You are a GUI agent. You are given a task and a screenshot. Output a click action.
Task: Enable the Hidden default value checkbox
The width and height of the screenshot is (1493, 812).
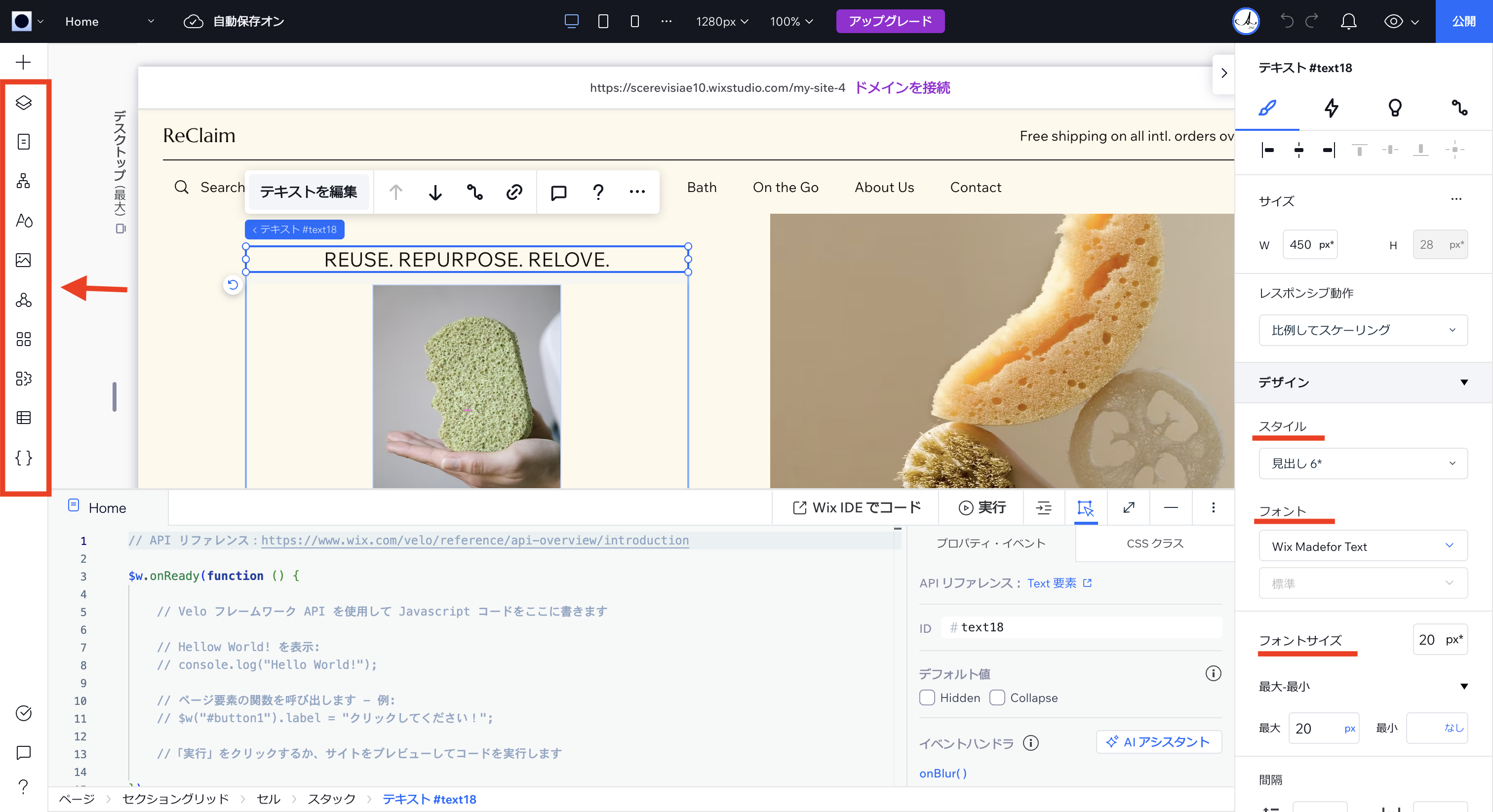pyautogui.click(x=926, y=698)
